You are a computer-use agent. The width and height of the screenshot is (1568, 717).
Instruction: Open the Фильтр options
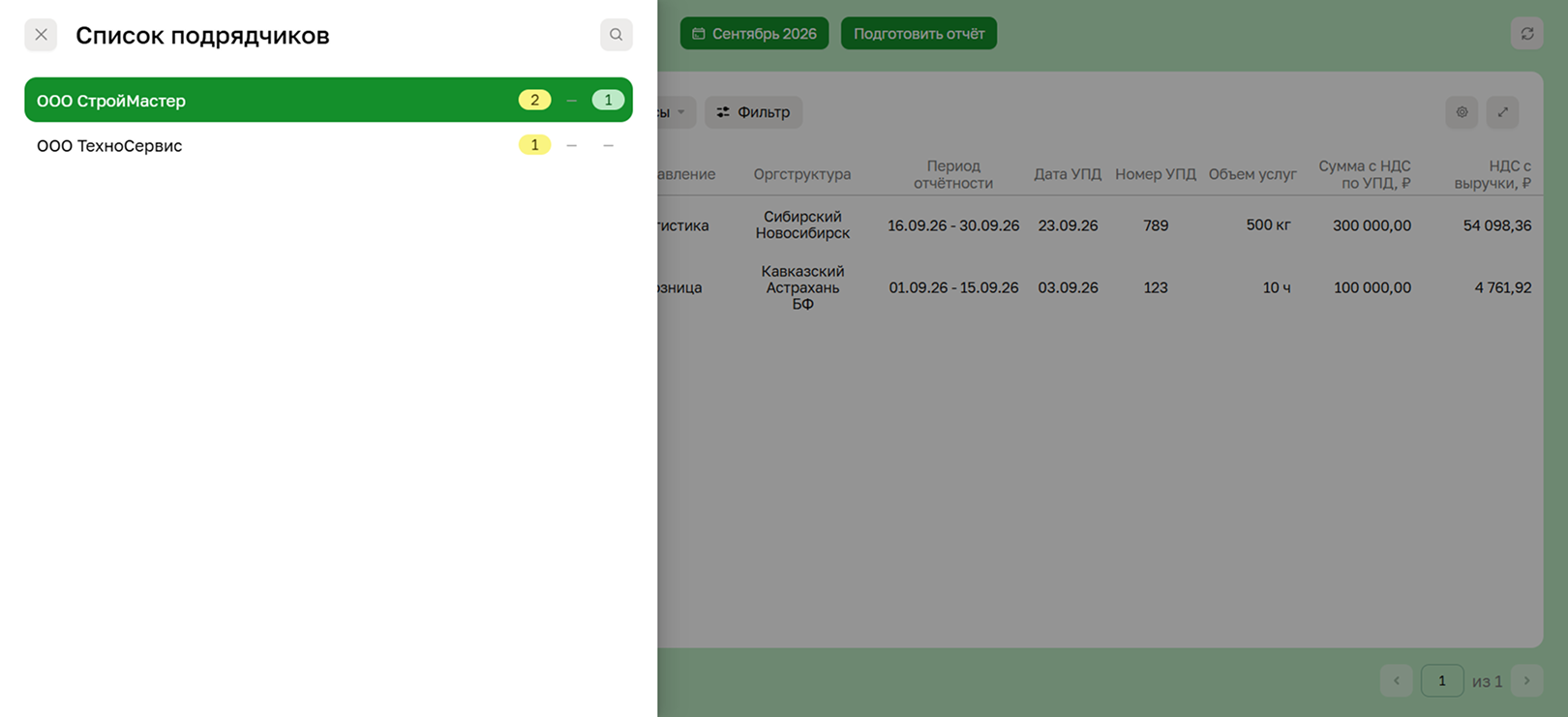click(x=753, y=112)
